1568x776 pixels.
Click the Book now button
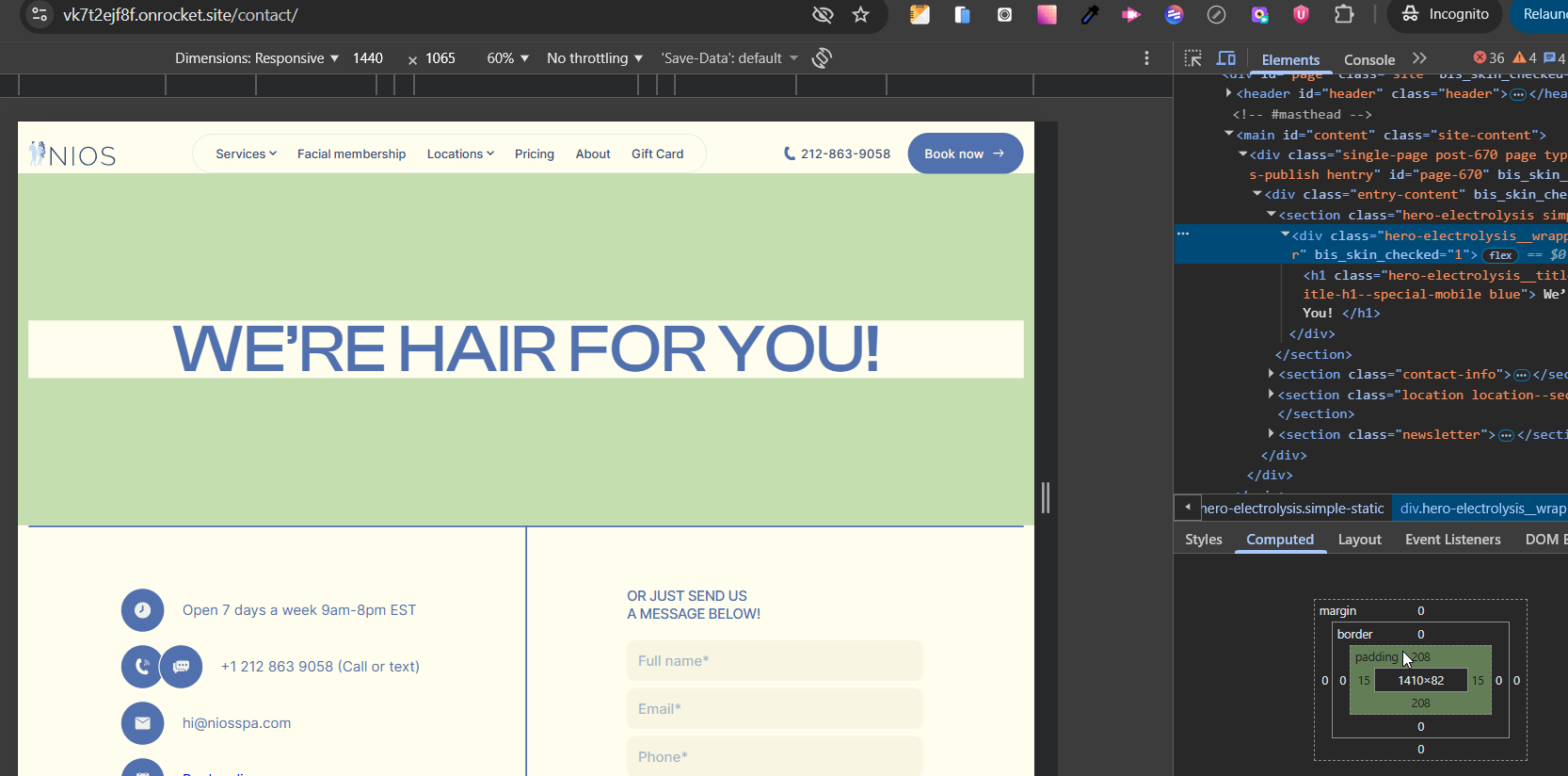pyautogui.click(x=965, y=154)
